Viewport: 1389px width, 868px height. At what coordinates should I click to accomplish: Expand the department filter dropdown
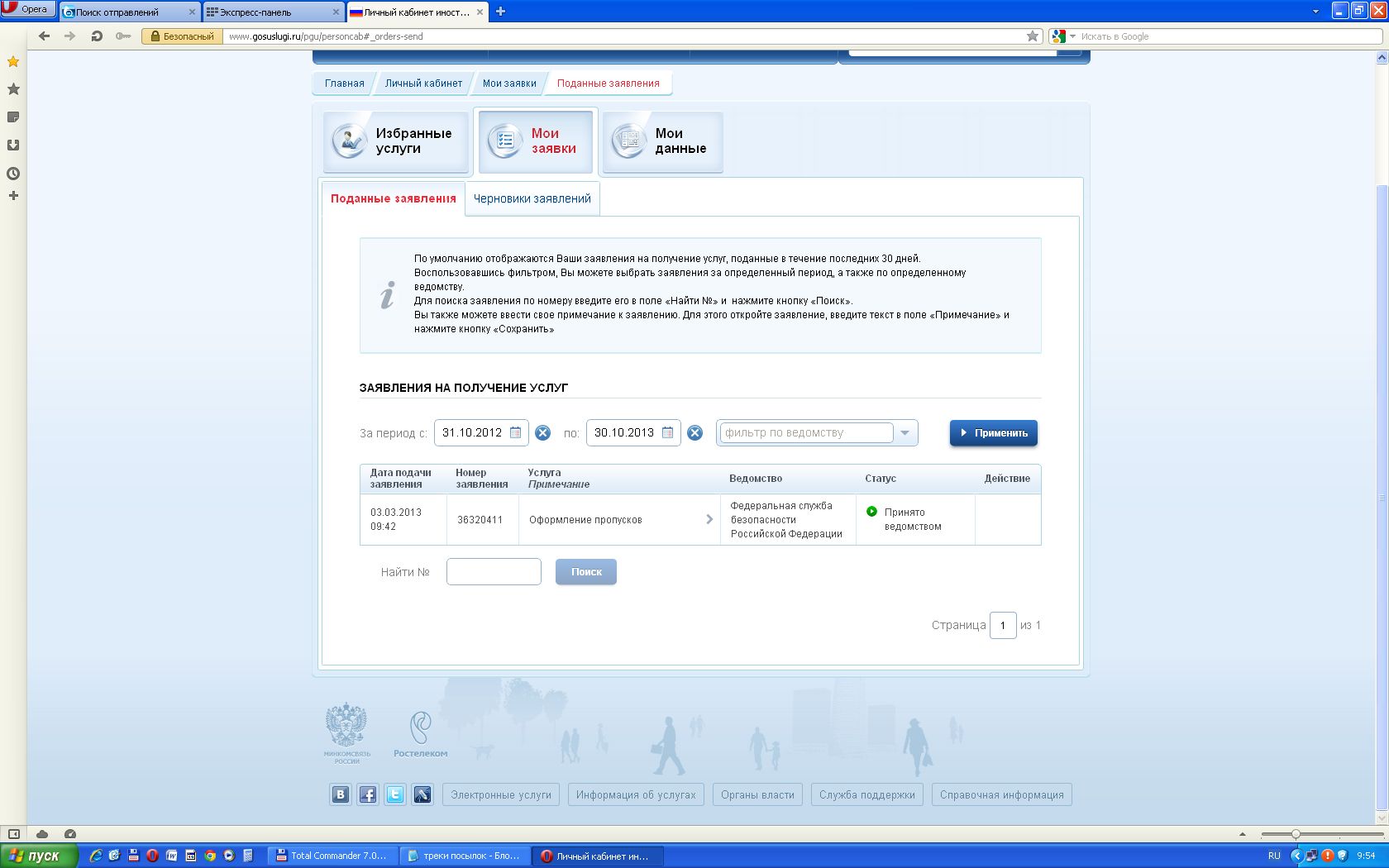tap(905, 432)
